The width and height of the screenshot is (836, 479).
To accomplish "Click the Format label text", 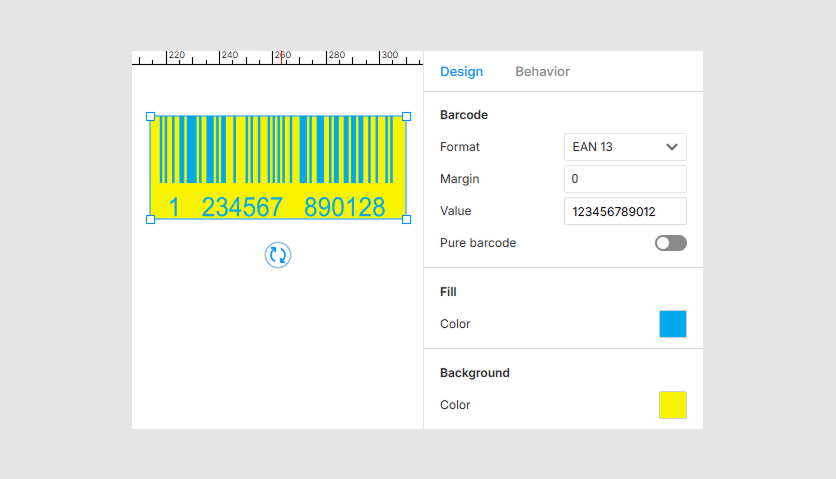I will point(460,147).
